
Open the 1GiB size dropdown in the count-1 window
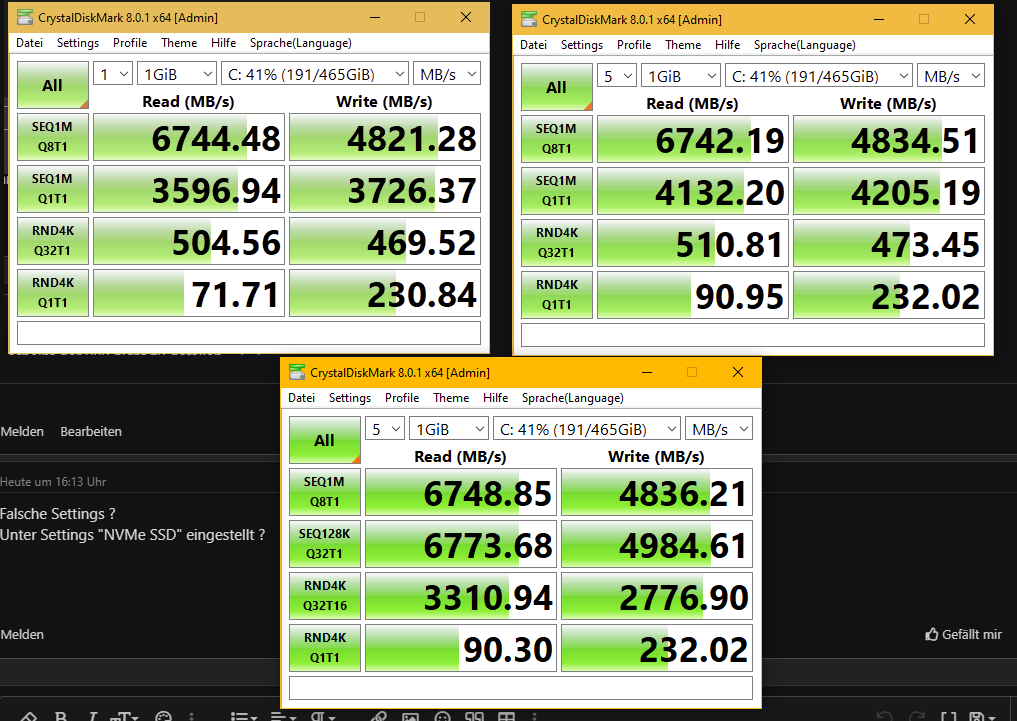point(176,75)
